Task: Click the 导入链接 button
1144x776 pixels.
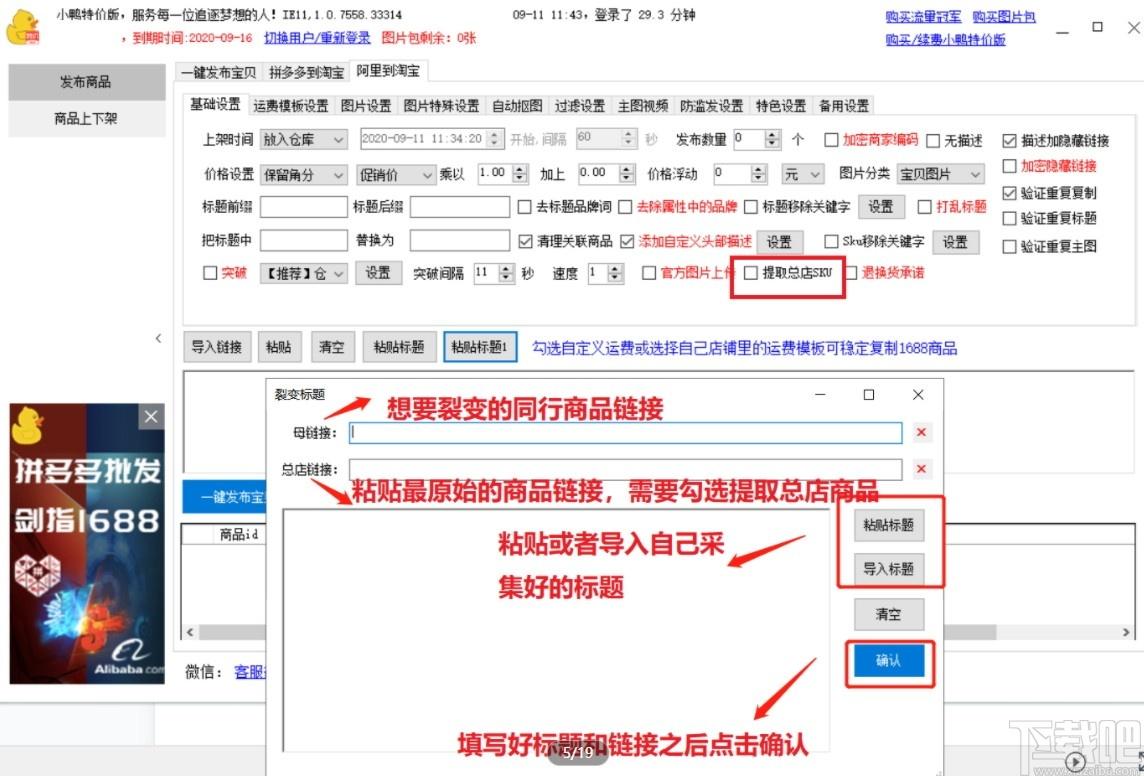Action: (217, 346)
